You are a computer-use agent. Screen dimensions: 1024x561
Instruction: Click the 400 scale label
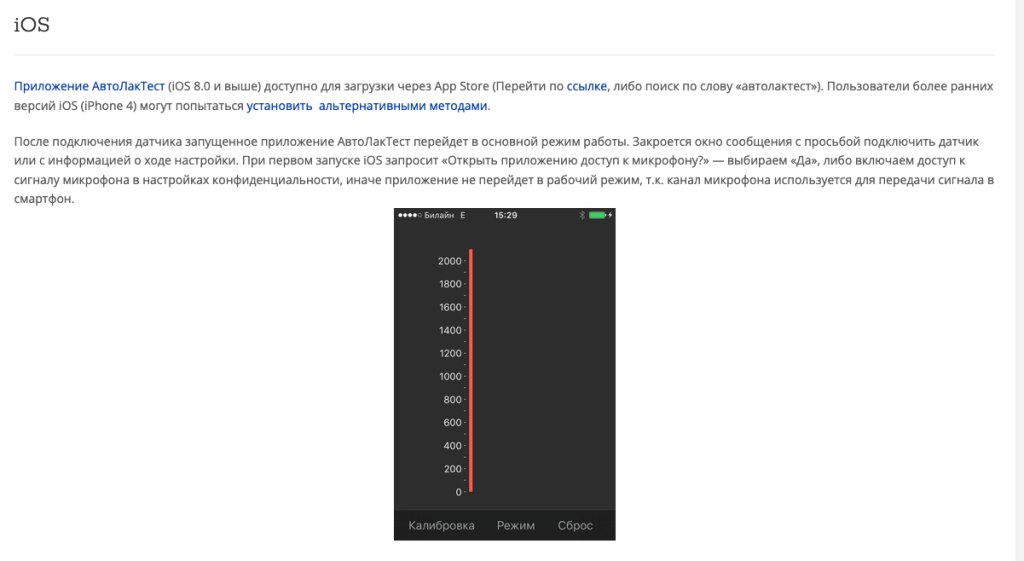452,446
